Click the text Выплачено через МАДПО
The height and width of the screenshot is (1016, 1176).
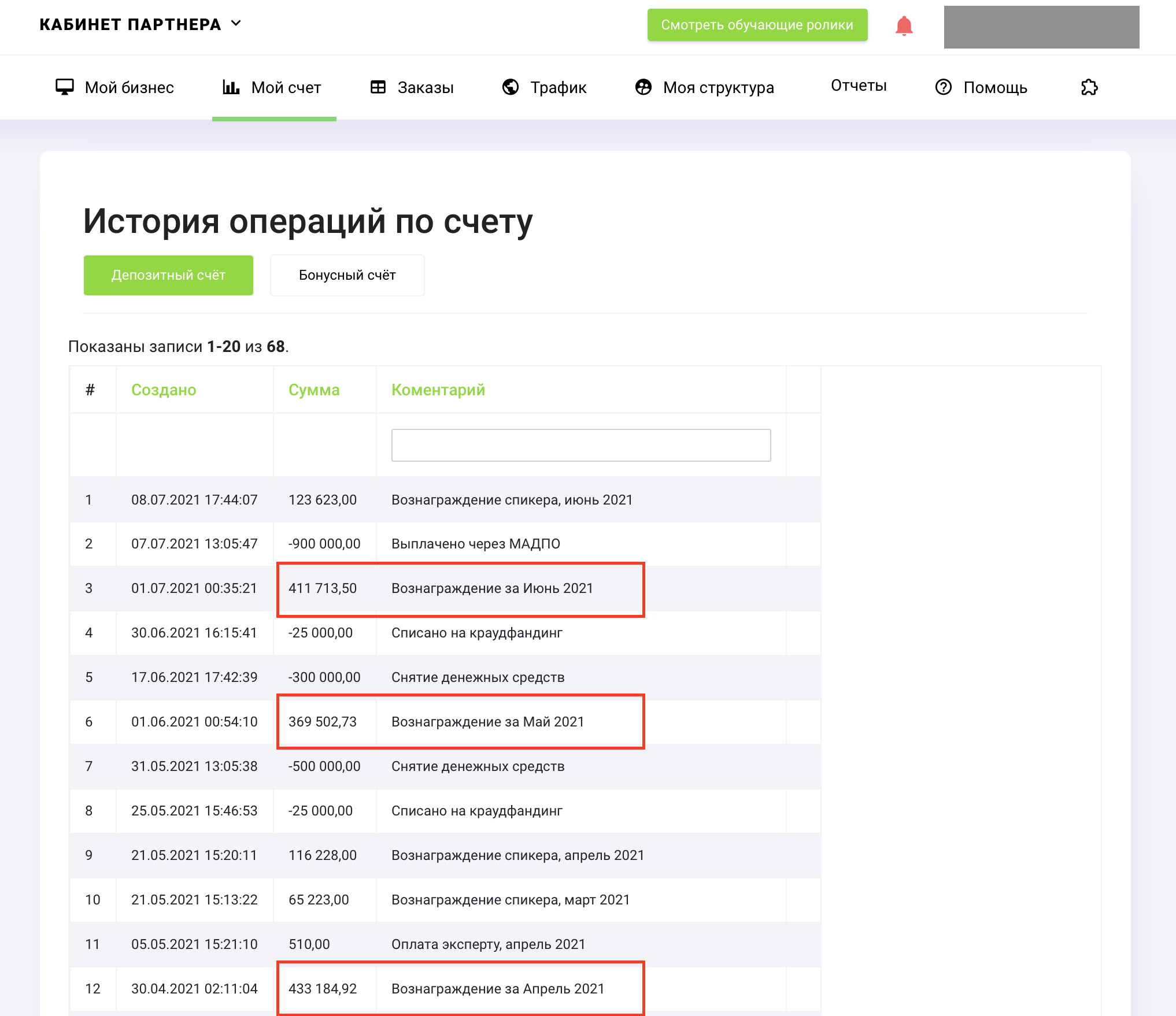(x=476, y=544)
